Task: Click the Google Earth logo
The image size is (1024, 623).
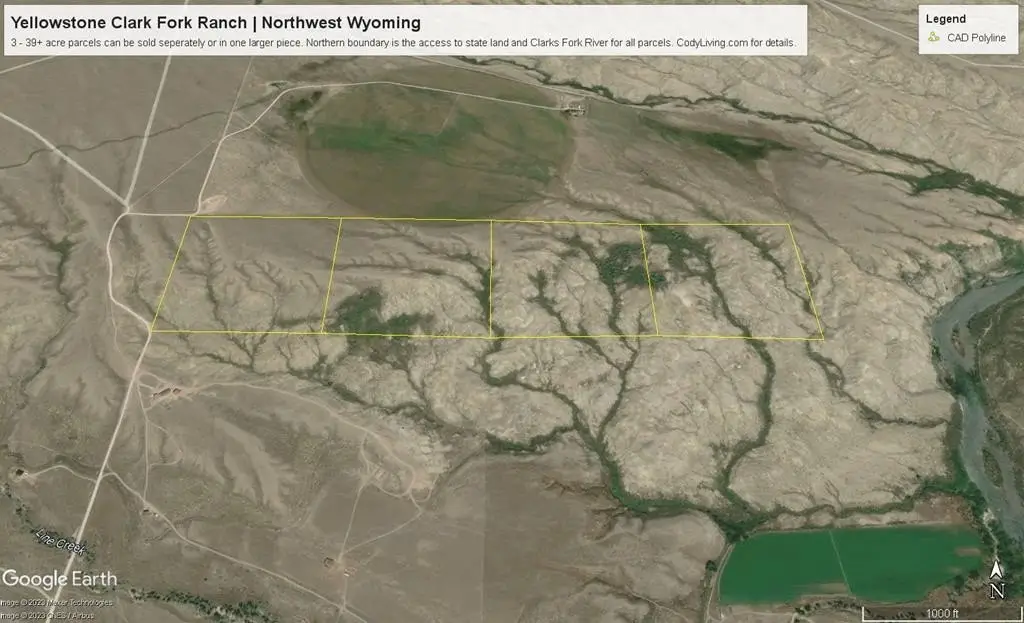Action: (x=59, y=579)
